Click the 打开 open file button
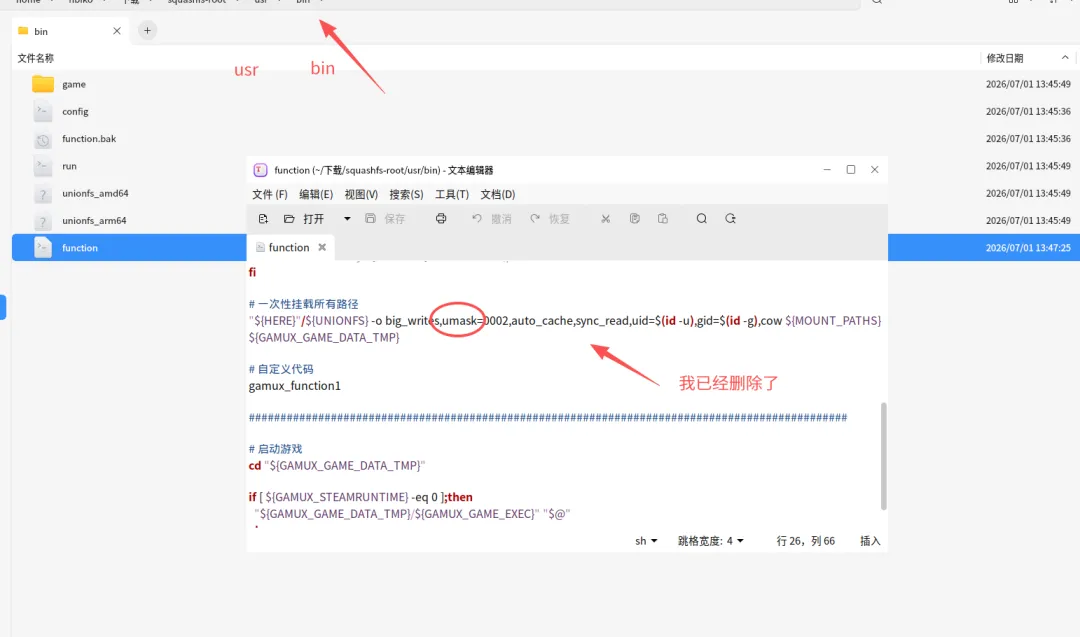The height and width of the screenshot is (637, 1080). pos(304,219)
